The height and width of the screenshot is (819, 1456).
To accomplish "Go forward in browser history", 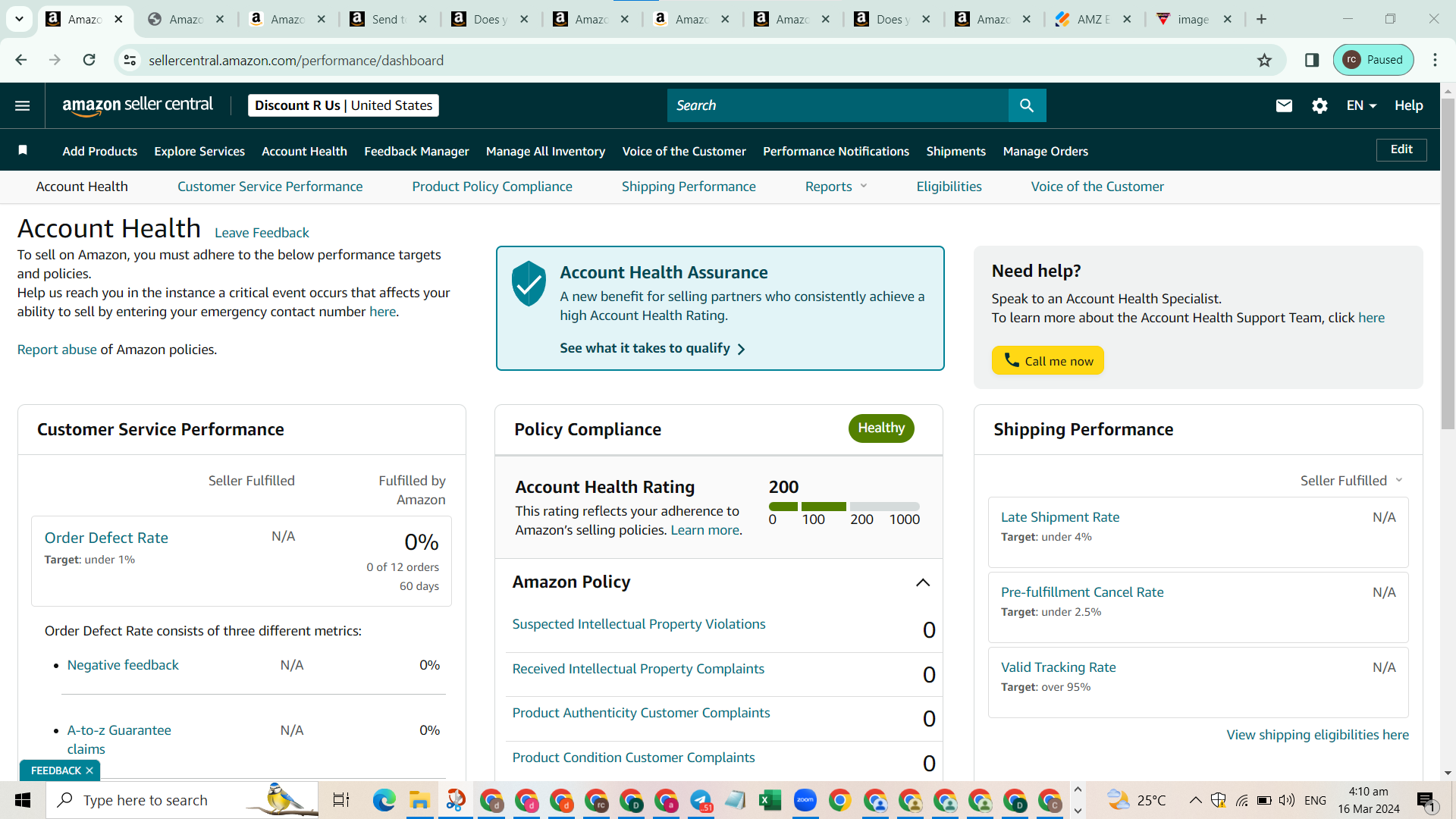I will pyautogui.click(x=55, y=60).
